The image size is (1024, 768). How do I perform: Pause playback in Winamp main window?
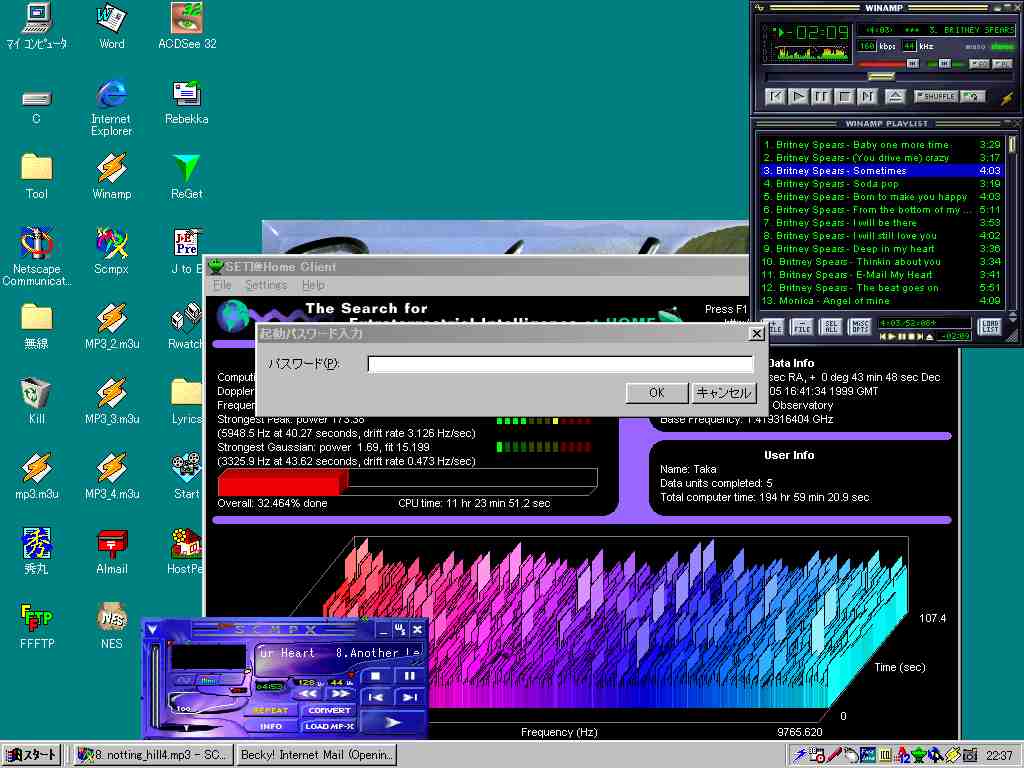tap(821, 97)
